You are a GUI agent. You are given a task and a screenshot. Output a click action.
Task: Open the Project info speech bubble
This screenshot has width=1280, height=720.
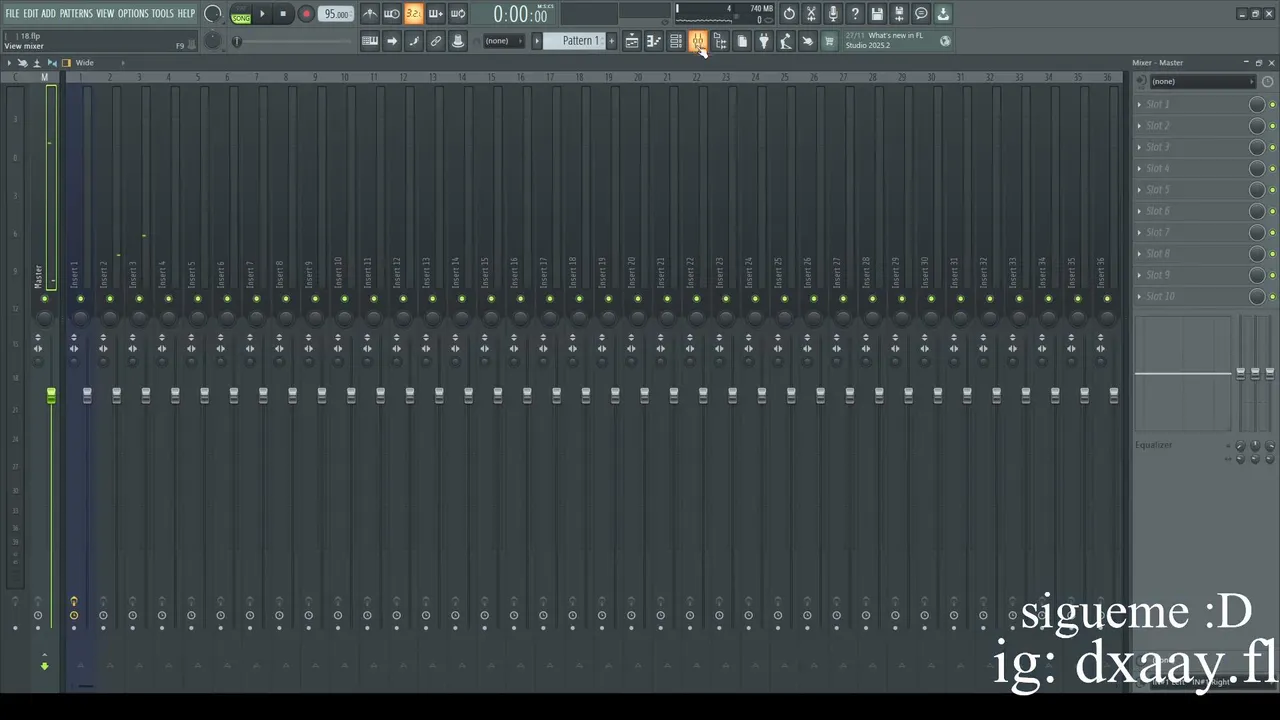tap(921, 14)
